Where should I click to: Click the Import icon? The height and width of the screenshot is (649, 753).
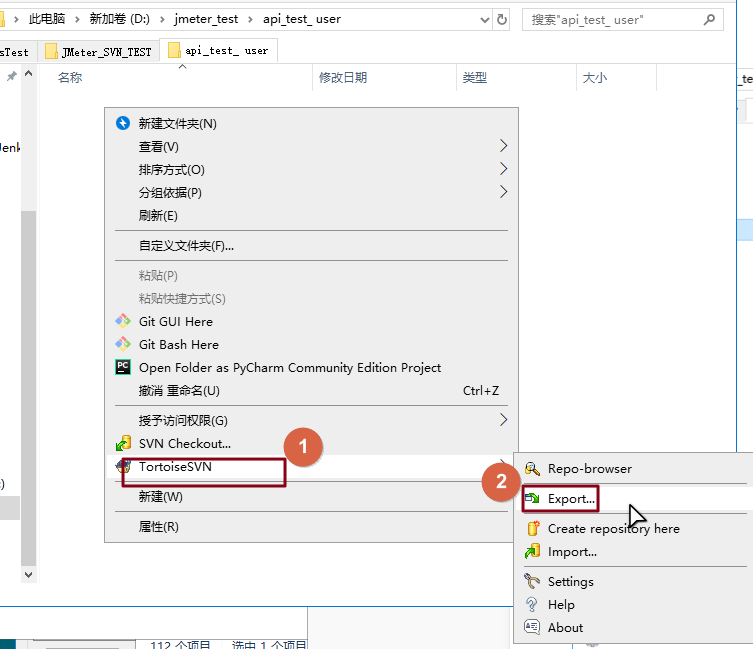coord(532,551)
